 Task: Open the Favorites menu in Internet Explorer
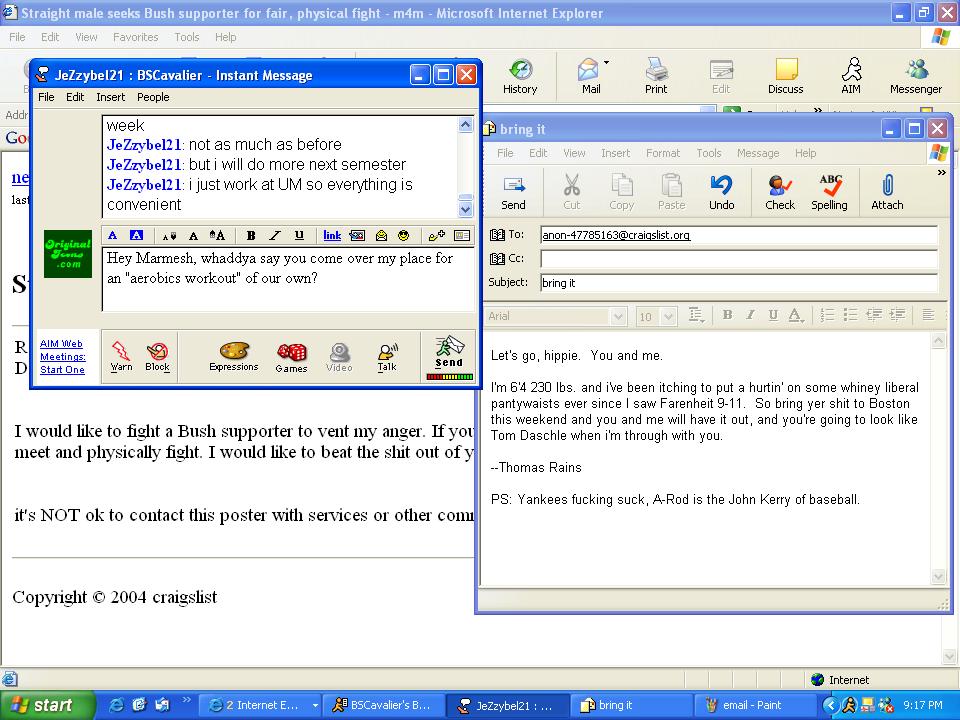click(x=135, y=37)
